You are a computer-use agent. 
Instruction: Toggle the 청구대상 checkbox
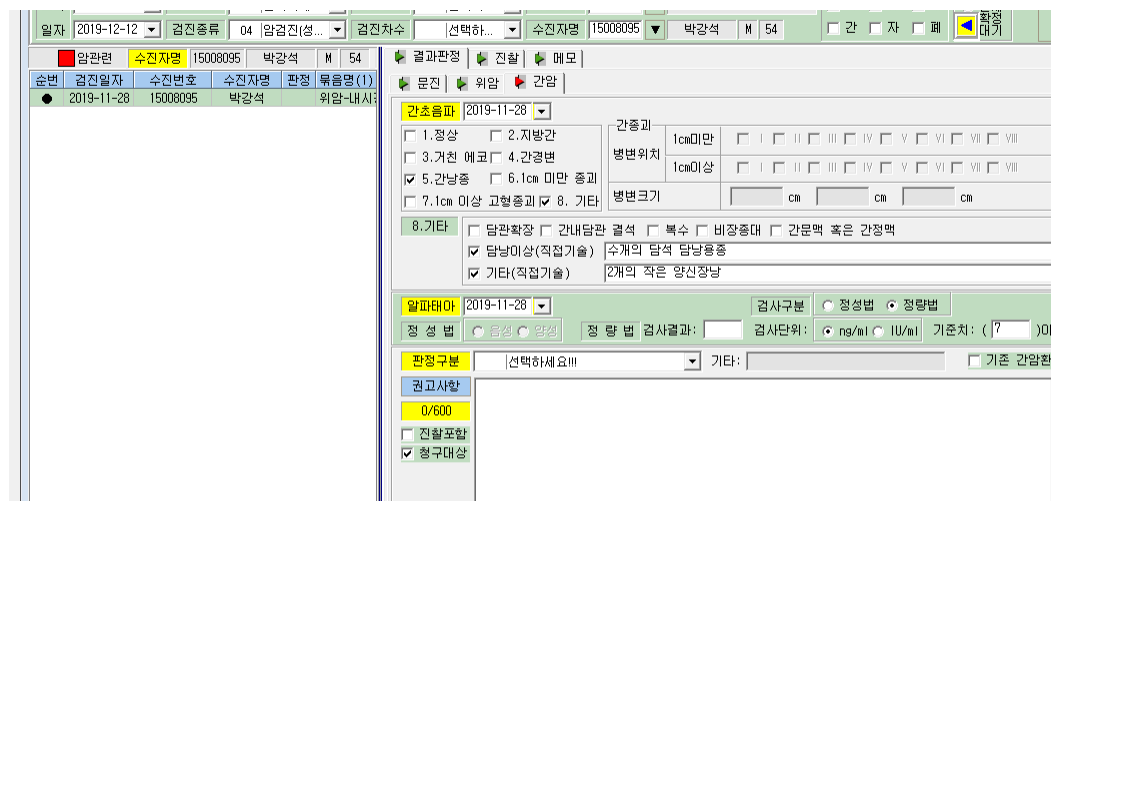(407, 453)
